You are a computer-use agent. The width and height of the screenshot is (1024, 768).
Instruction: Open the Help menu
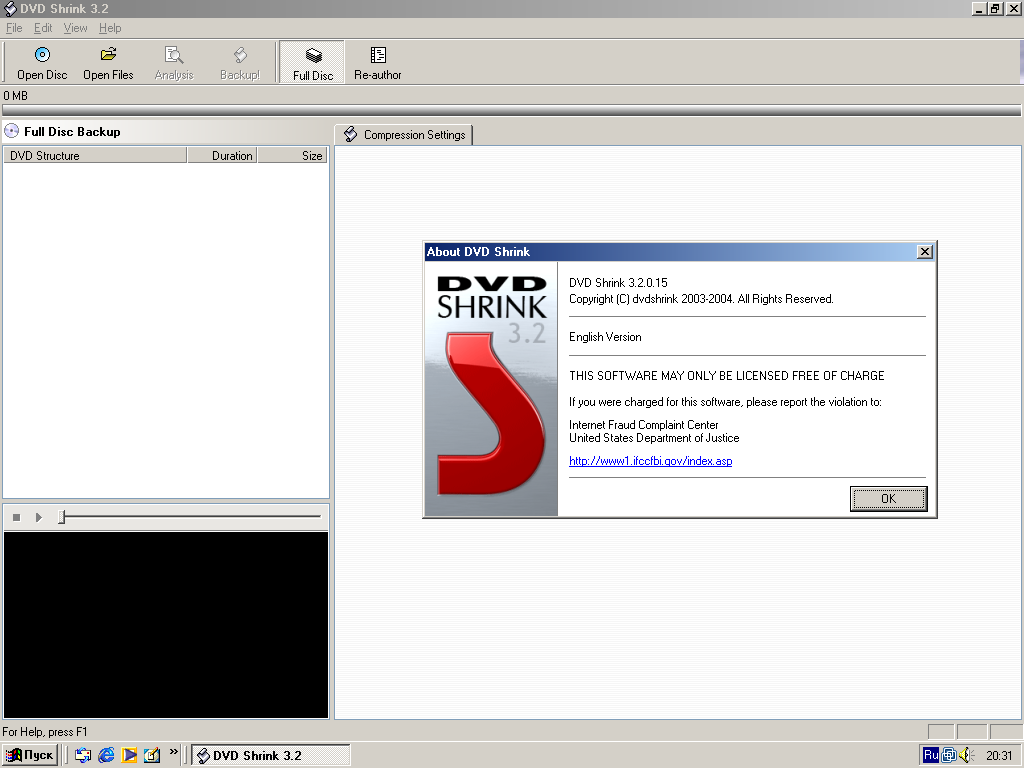tap(110, 28)
